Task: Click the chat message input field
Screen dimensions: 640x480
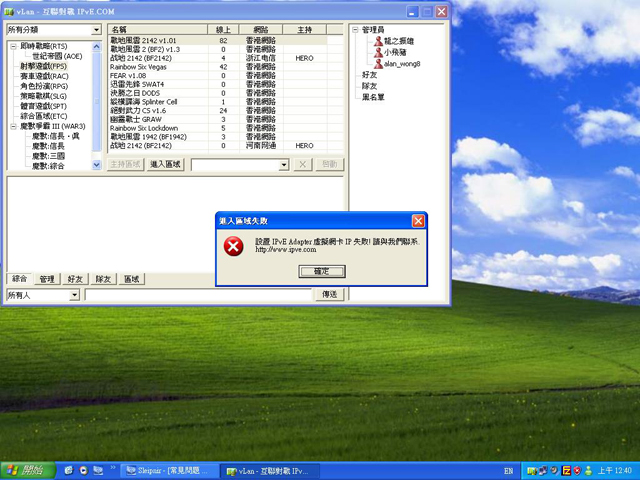Action: [x=198, y=295]
